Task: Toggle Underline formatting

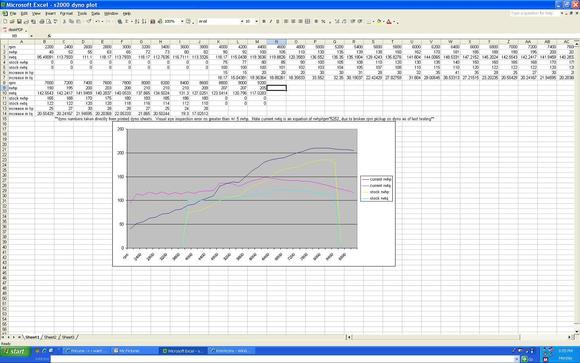Action: (278, 21)
